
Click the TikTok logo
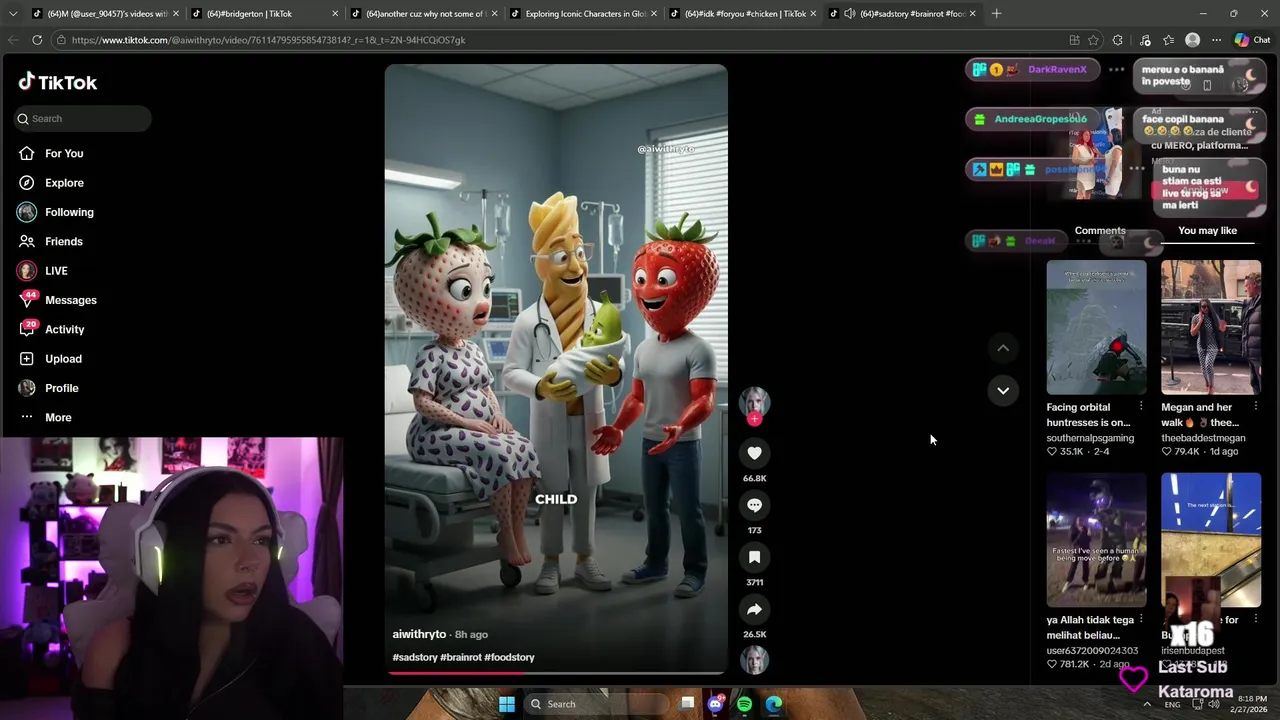click(58, 82)
